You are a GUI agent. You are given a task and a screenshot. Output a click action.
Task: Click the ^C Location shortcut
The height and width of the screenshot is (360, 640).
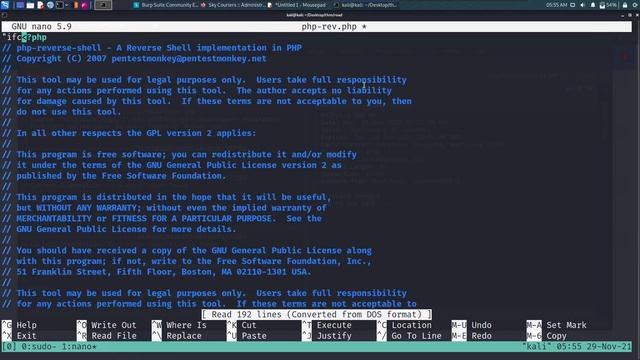(404, 325)
